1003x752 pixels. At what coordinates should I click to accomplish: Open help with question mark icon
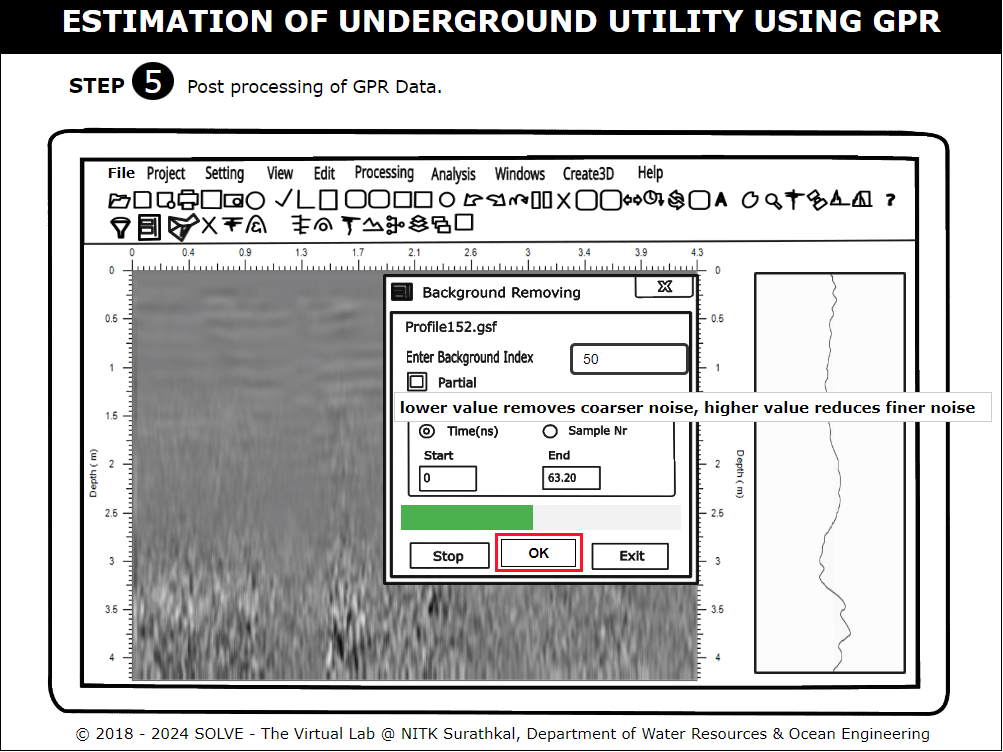click(890, 200)
